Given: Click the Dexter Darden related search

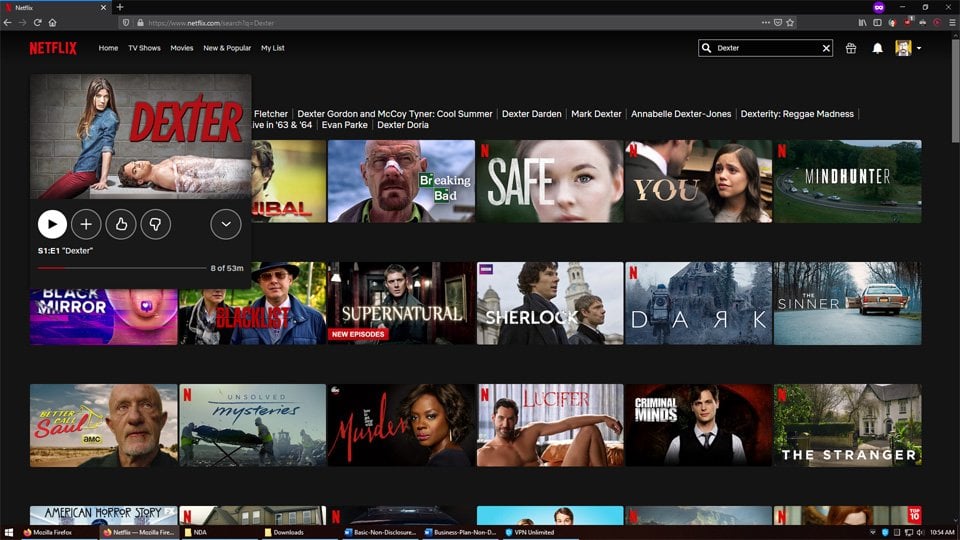Looking at the screenshot, I should click(531, 114).
